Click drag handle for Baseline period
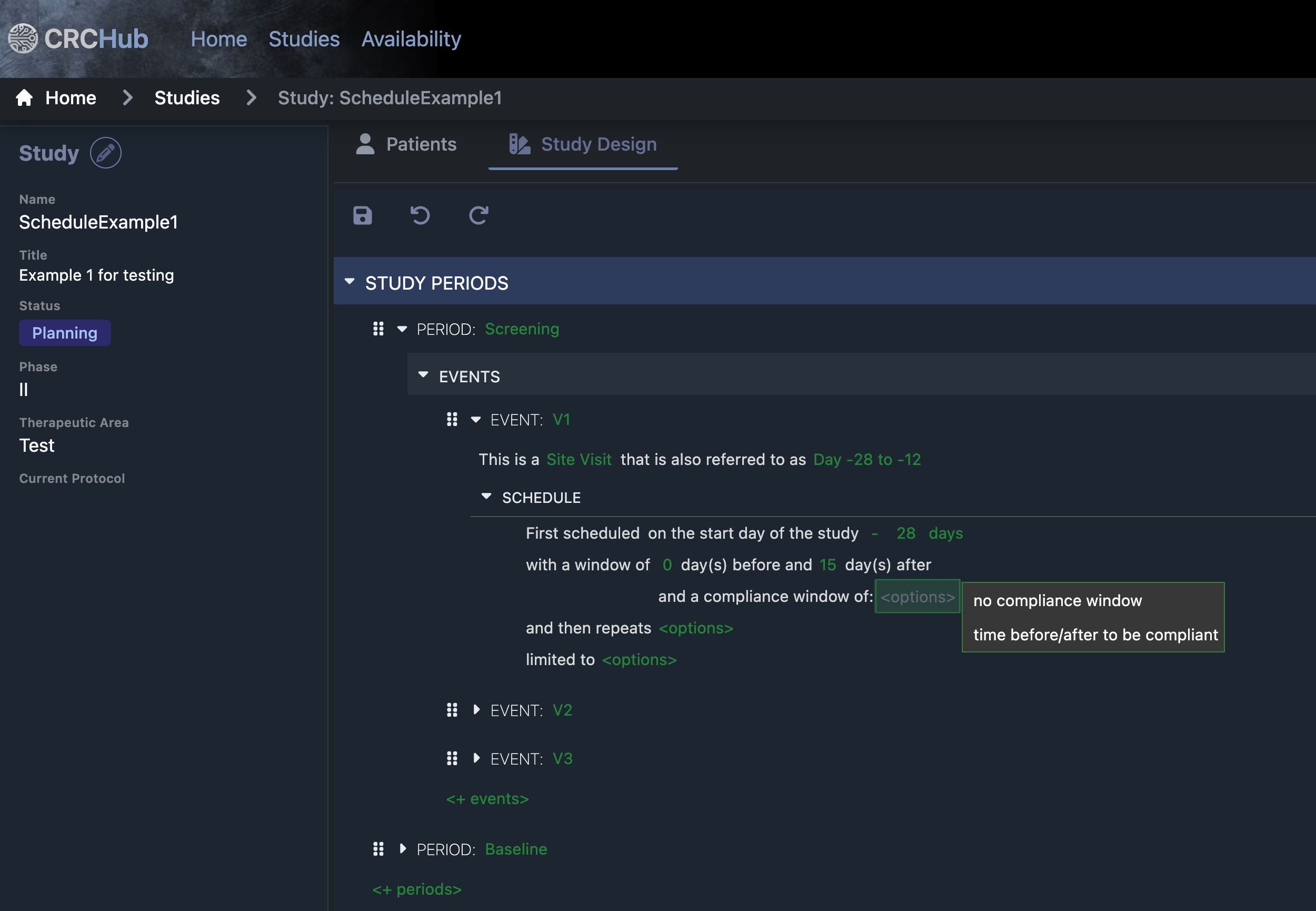 coord(378,849)
